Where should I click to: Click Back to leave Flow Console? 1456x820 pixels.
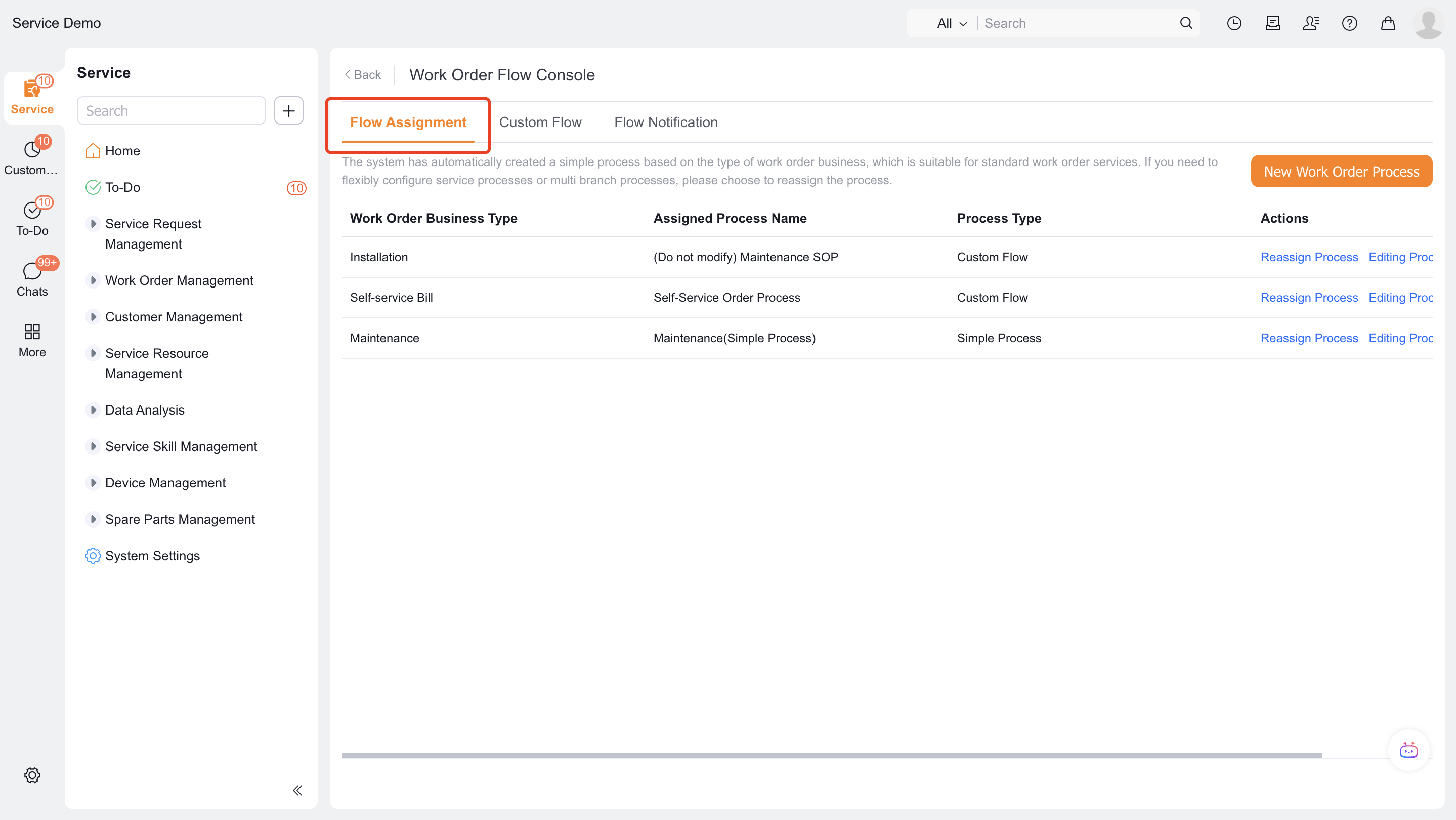pyautogui.click(x=362, y=74)
